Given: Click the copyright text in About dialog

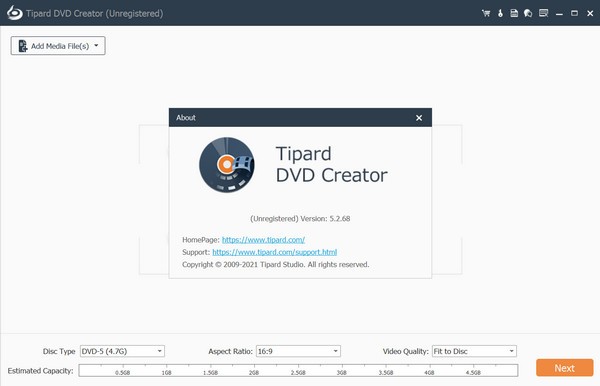Looking at the screenshot, I should click(x=276, y=265).
